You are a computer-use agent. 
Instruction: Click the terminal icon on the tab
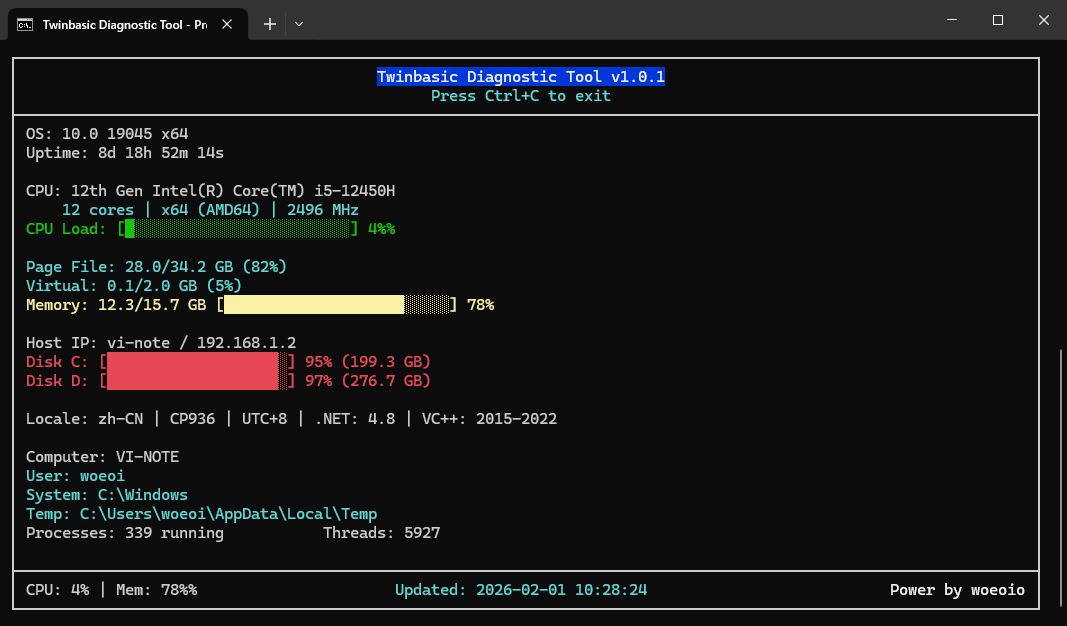tap(26, 24)
